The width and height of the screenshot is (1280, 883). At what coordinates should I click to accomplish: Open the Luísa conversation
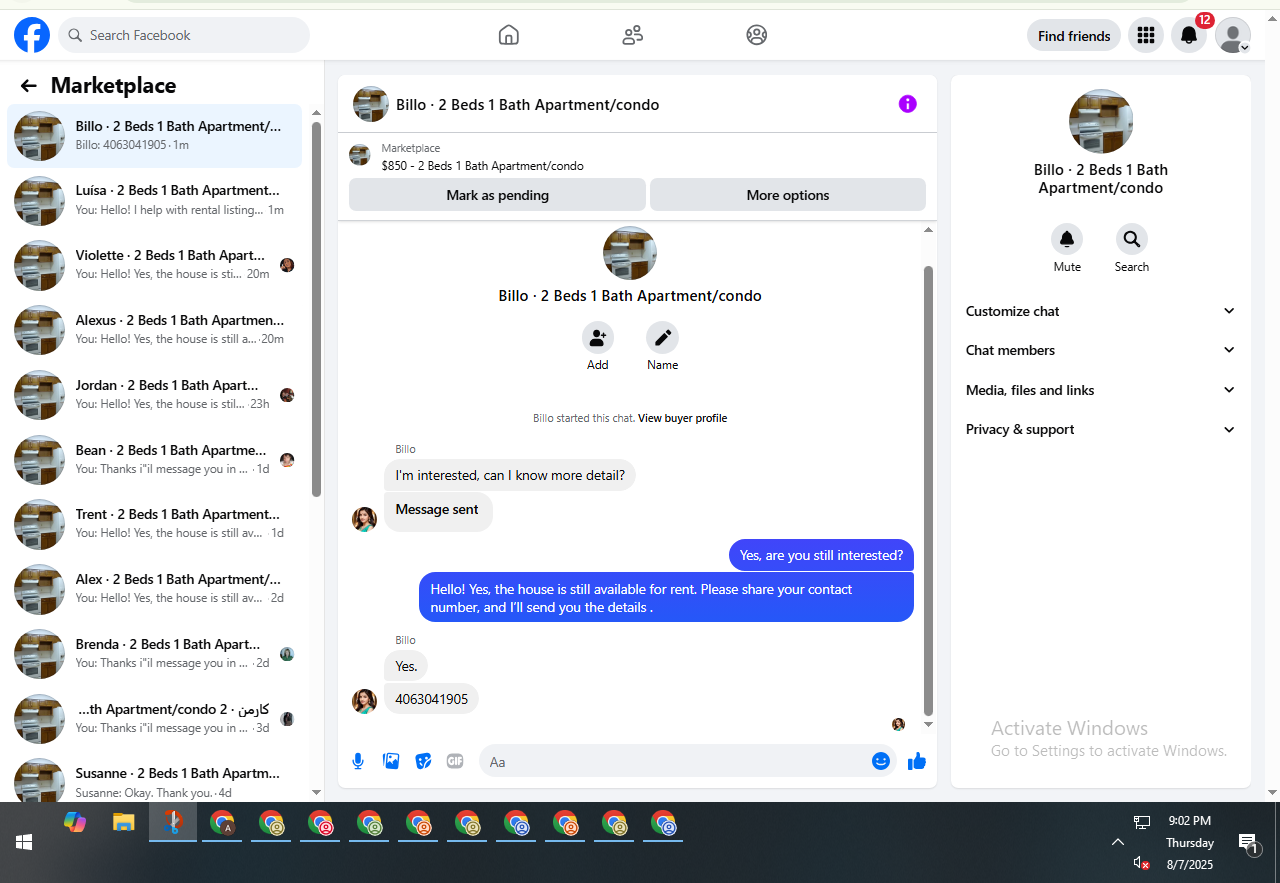point(155,200)
